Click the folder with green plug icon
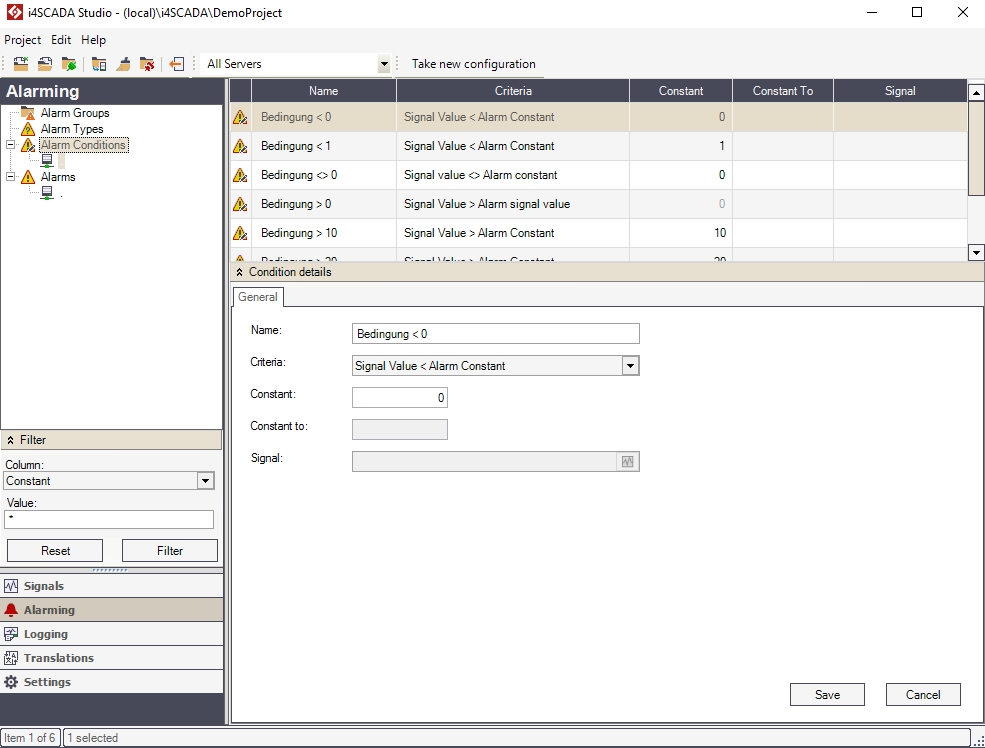The image size is (985, 748). (69, 64)
